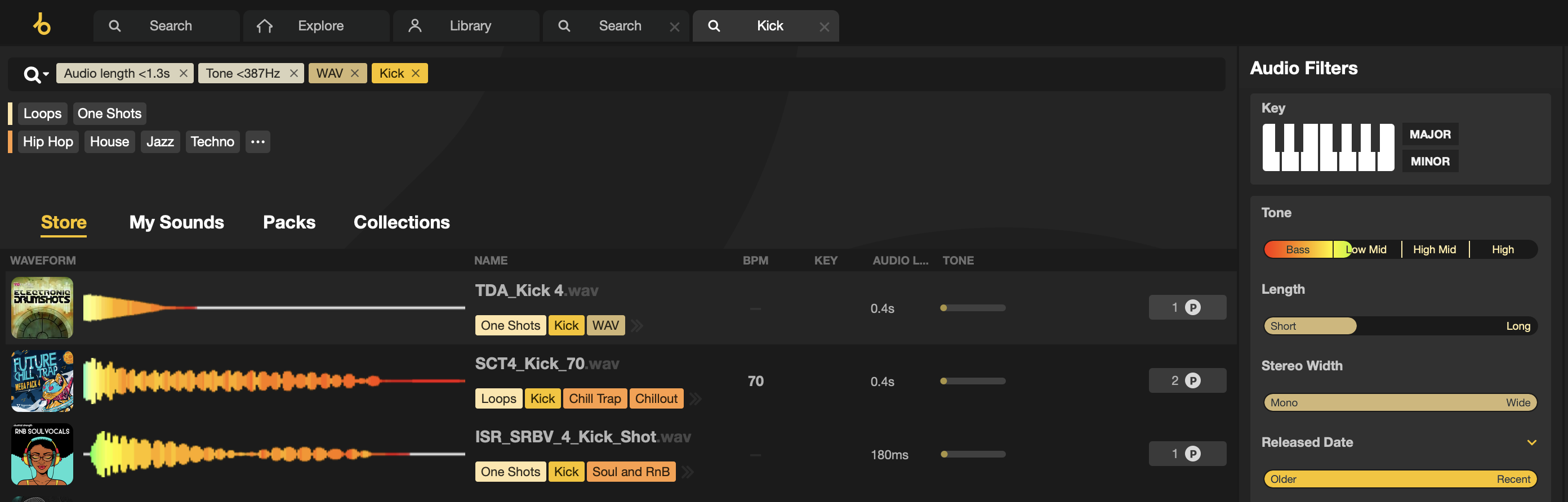This screenshot has width=1568, height=502.
Task: Buy SCT4_Kick_70 for 2 points
Action: coord(1187,380)
